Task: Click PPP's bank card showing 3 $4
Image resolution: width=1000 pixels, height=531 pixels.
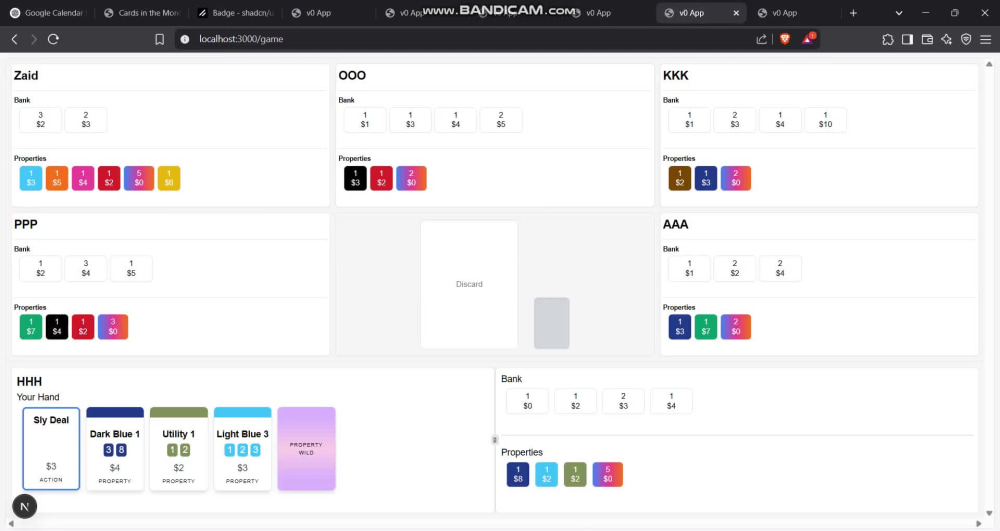Action: [85, 268]
